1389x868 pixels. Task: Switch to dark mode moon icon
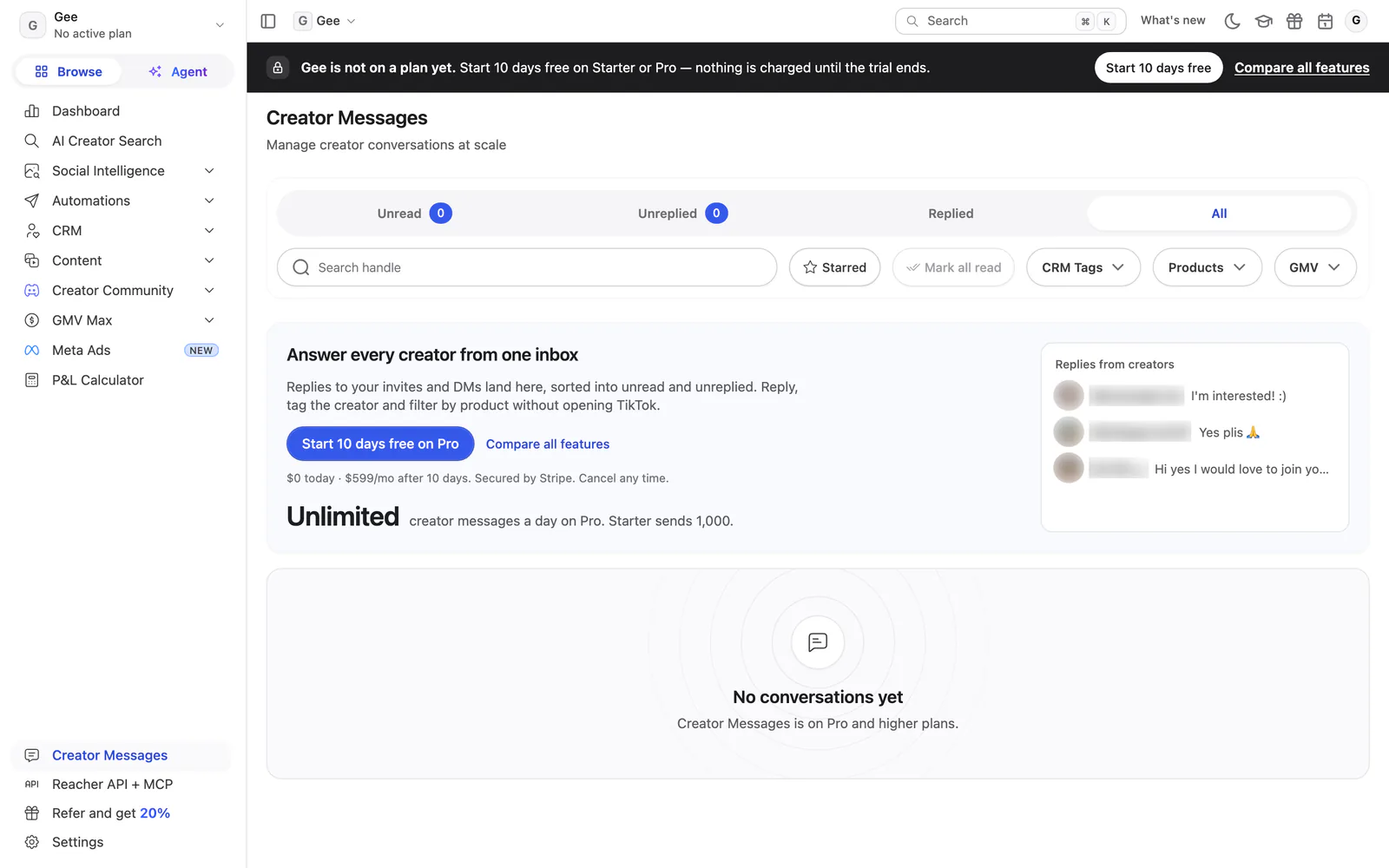coord(1232,21)
